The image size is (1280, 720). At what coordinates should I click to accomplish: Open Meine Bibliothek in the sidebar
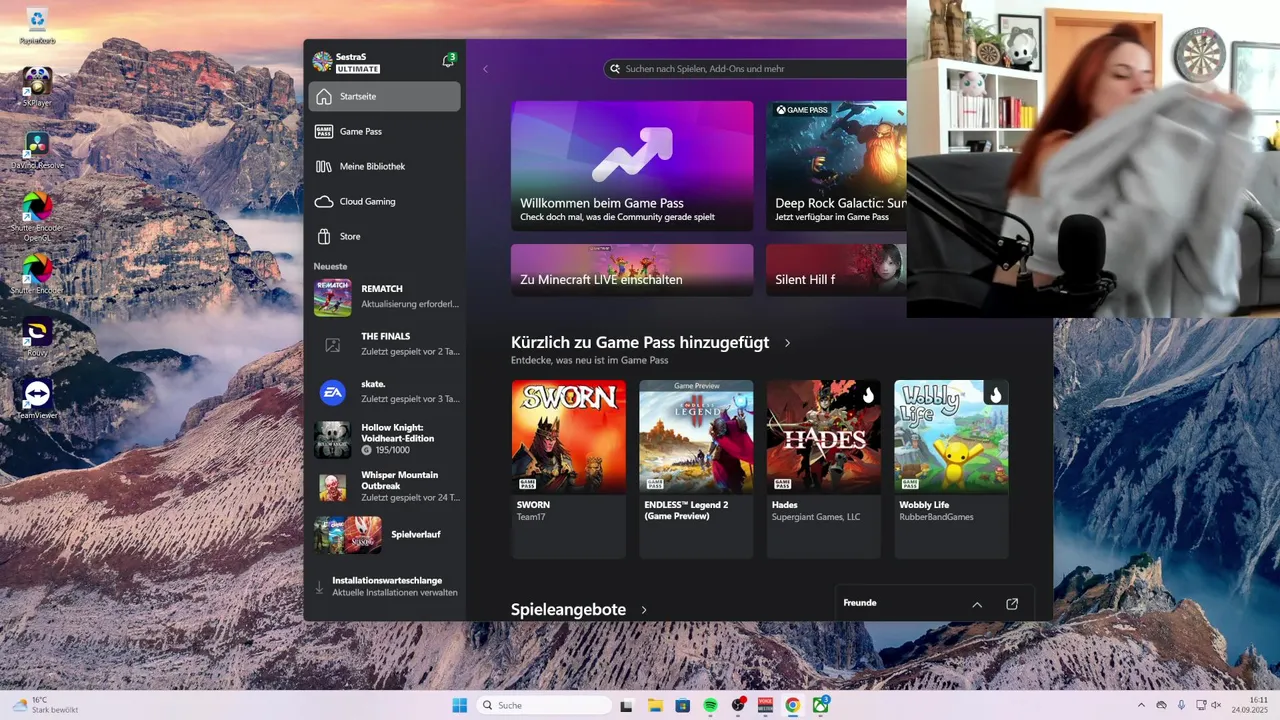click(x=384, y=166)
